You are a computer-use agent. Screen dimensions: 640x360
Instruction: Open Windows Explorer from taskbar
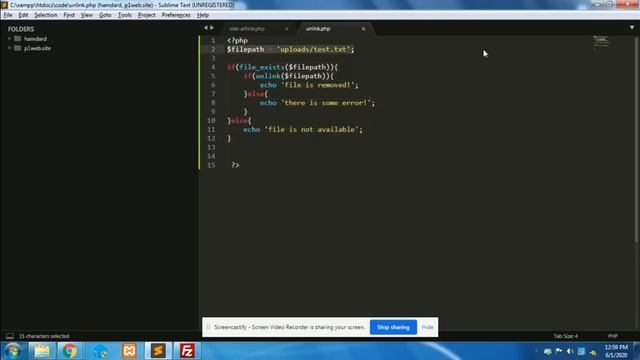[42, 351]
